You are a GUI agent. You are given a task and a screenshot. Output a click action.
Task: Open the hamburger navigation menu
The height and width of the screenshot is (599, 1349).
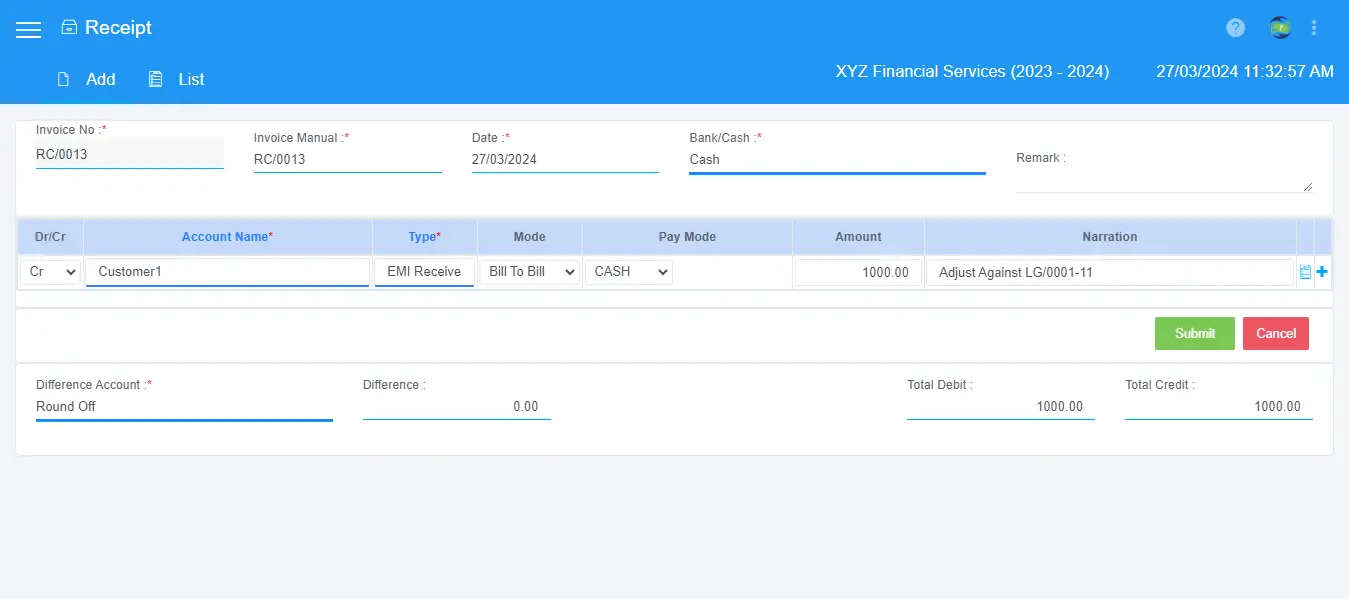[28, 29]
